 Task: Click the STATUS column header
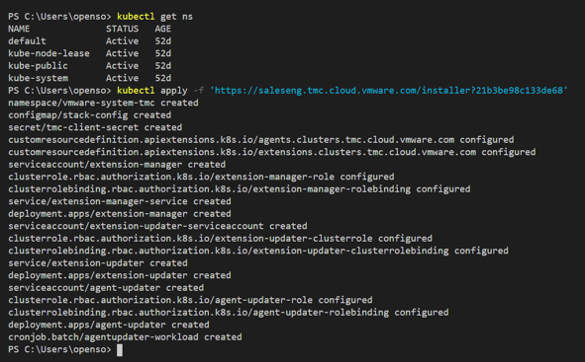pos(122,29)
